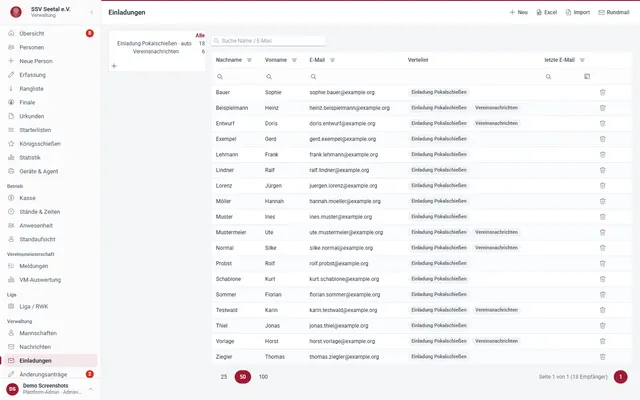The width and height of the screenshot is (640, 400).
Task: Start a Rundmail to recipients
Action: click(614, 12)
